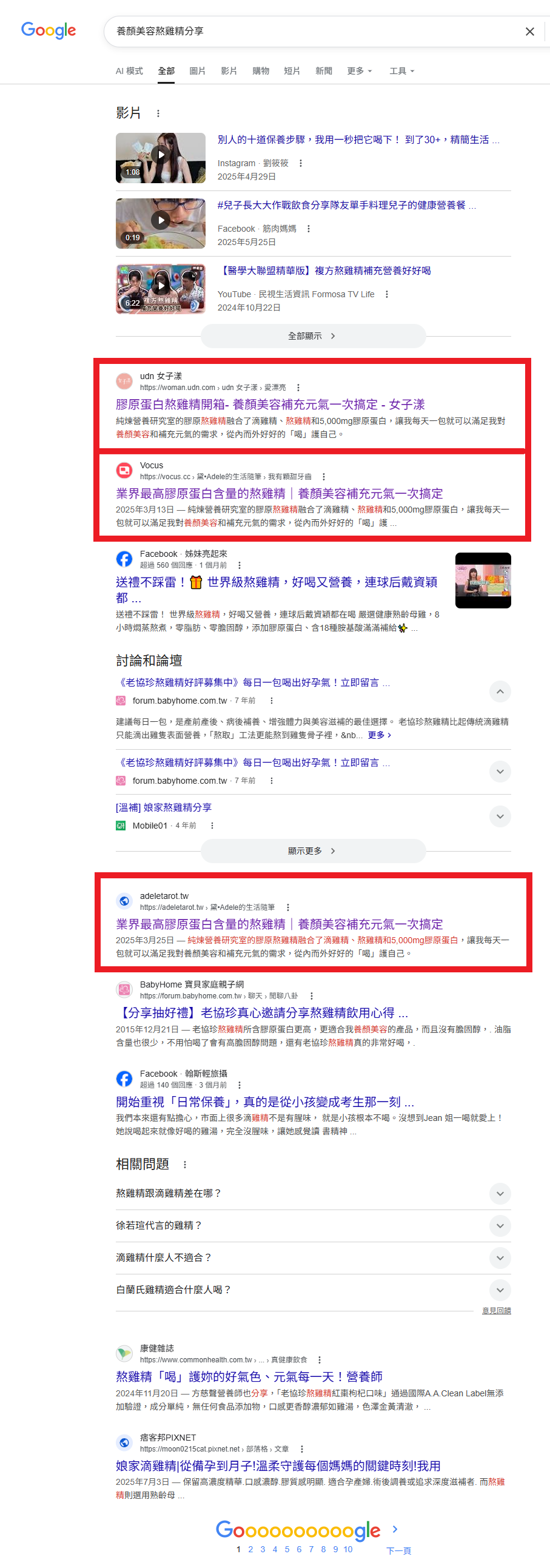
Task: Expand question 熬雞精跟滴雞精差在哪？
Action: 313,1194
